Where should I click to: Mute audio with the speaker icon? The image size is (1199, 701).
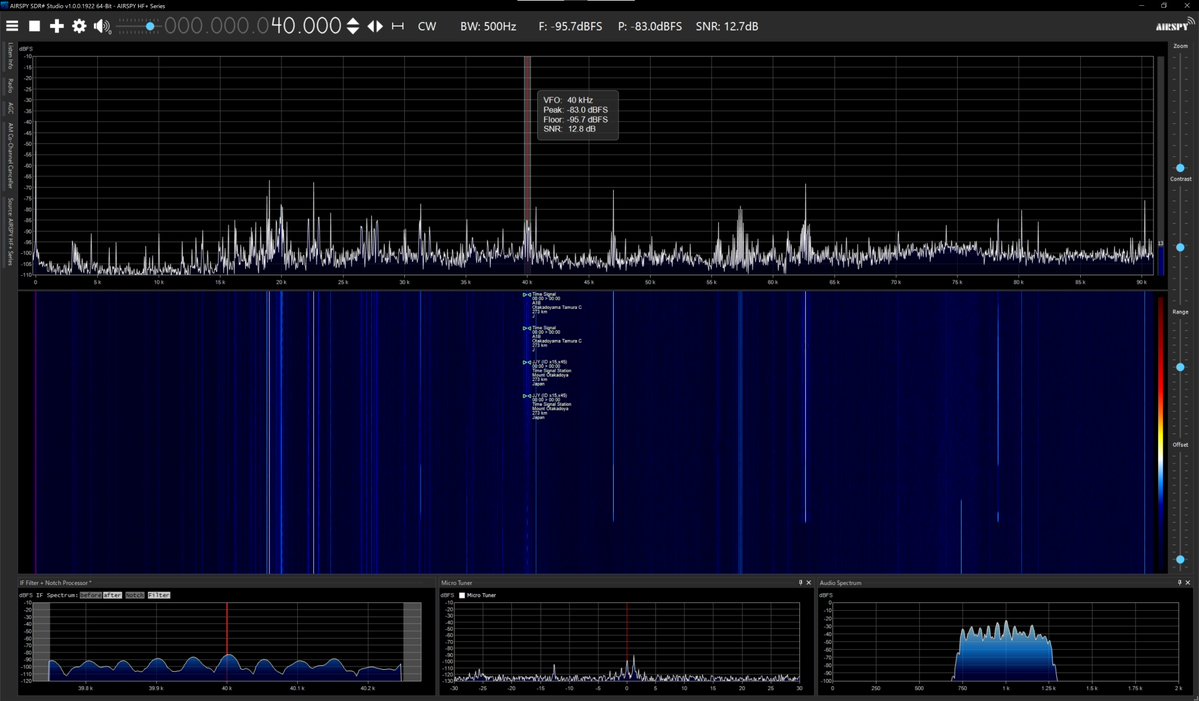coord(102,26)
